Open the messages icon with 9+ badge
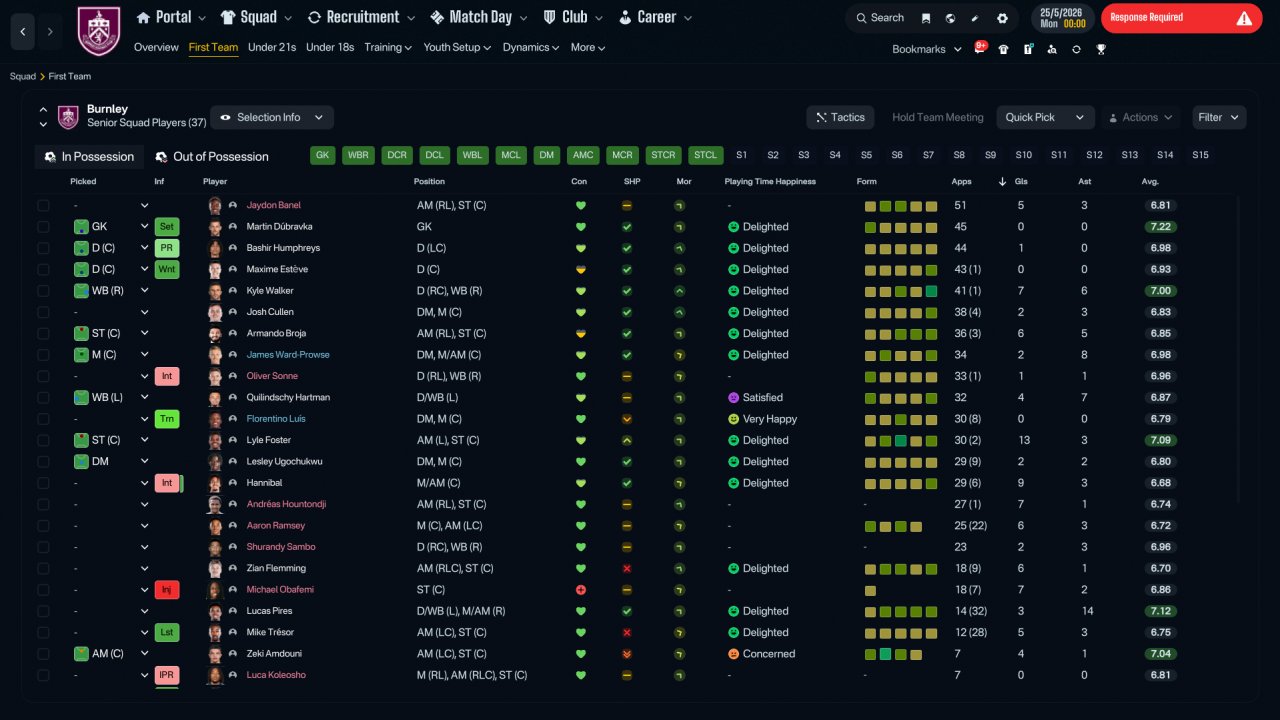 979,49
